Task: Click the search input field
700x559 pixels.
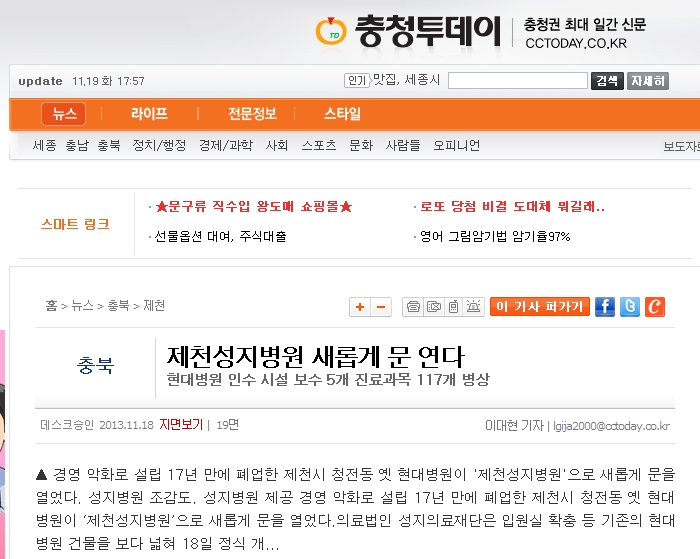Action: pos(517,81)
